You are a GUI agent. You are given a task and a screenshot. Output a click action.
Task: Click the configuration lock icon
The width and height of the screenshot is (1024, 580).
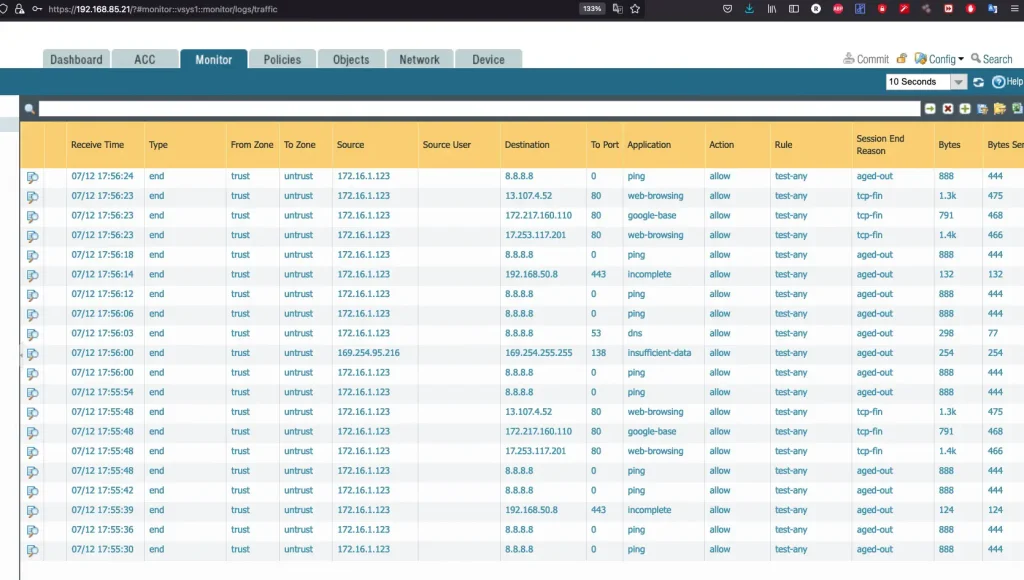coord(902,59)
